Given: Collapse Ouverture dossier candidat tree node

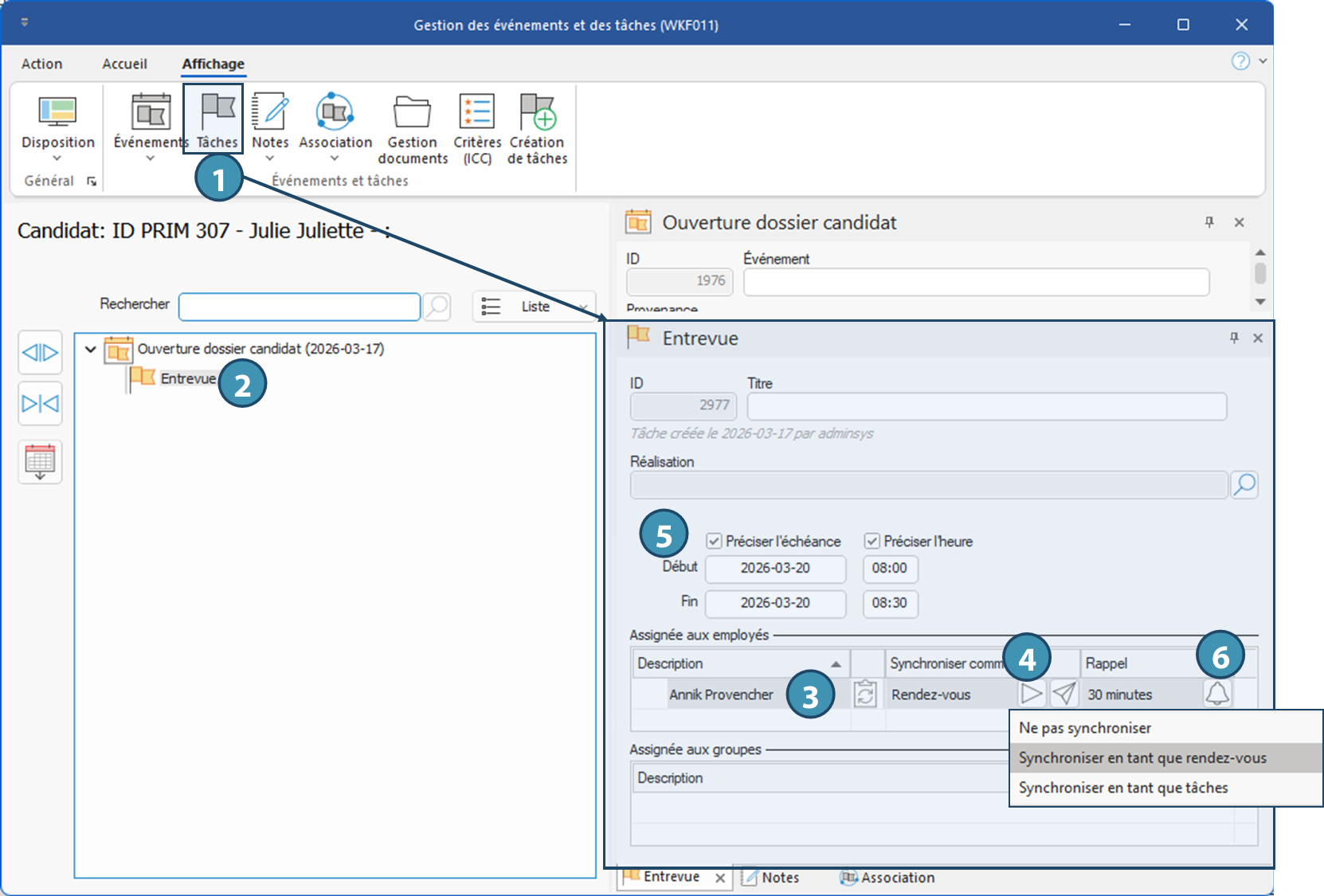Looking at the screenshot, I should (x=91, y=349).
